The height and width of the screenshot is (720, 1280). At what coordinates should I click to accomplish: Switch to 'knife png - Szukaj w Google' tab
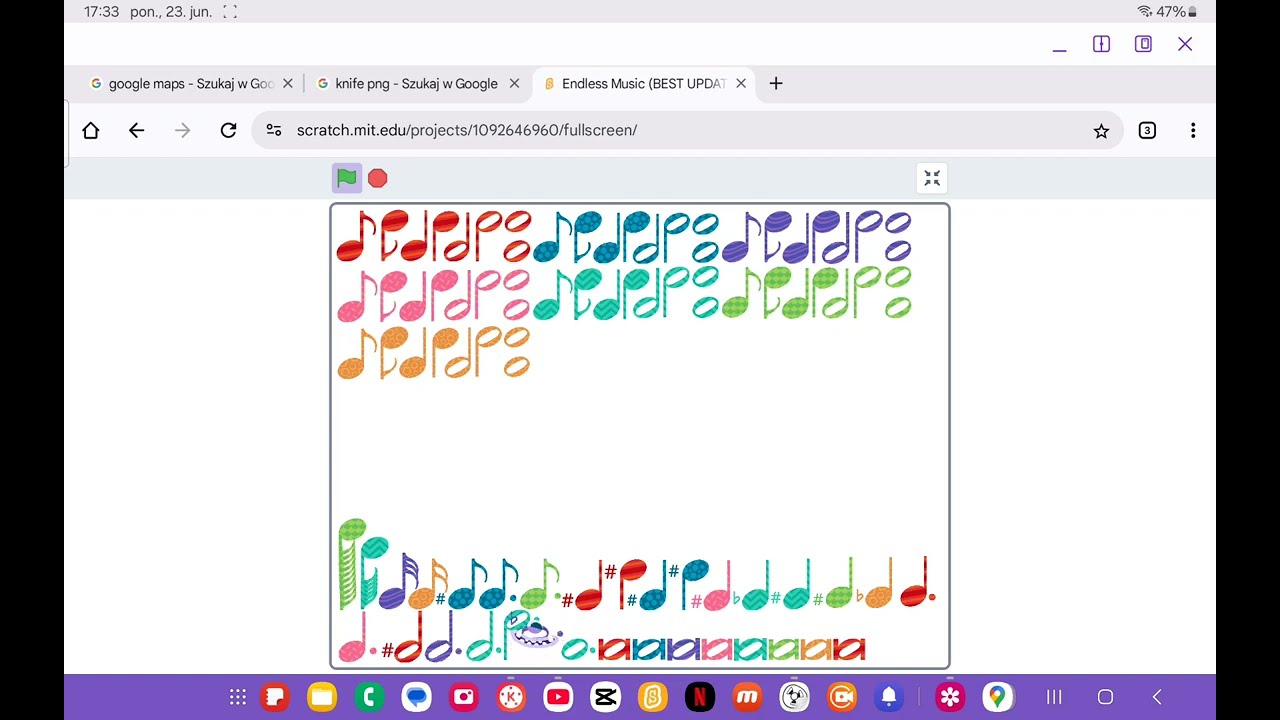416,84
